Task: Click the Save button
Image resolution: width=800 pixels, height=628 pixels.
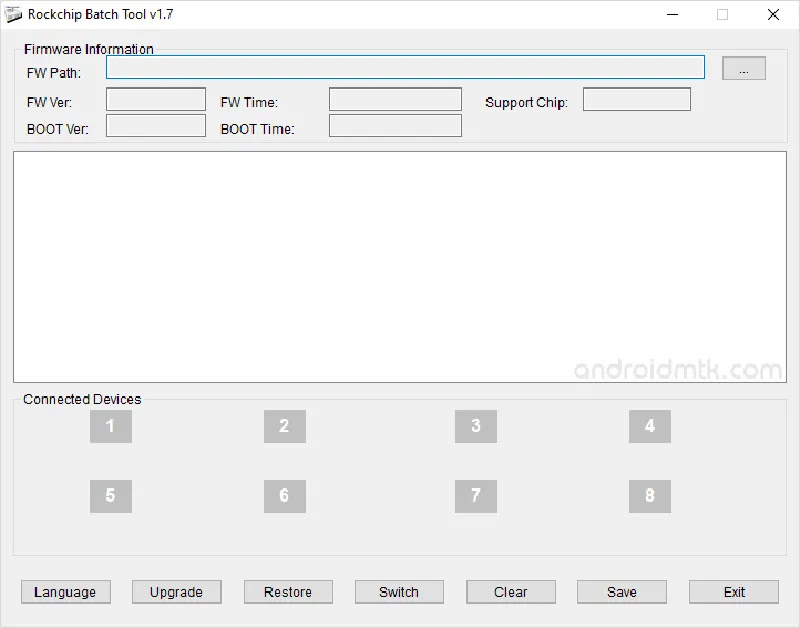Action: click(622, 592)
